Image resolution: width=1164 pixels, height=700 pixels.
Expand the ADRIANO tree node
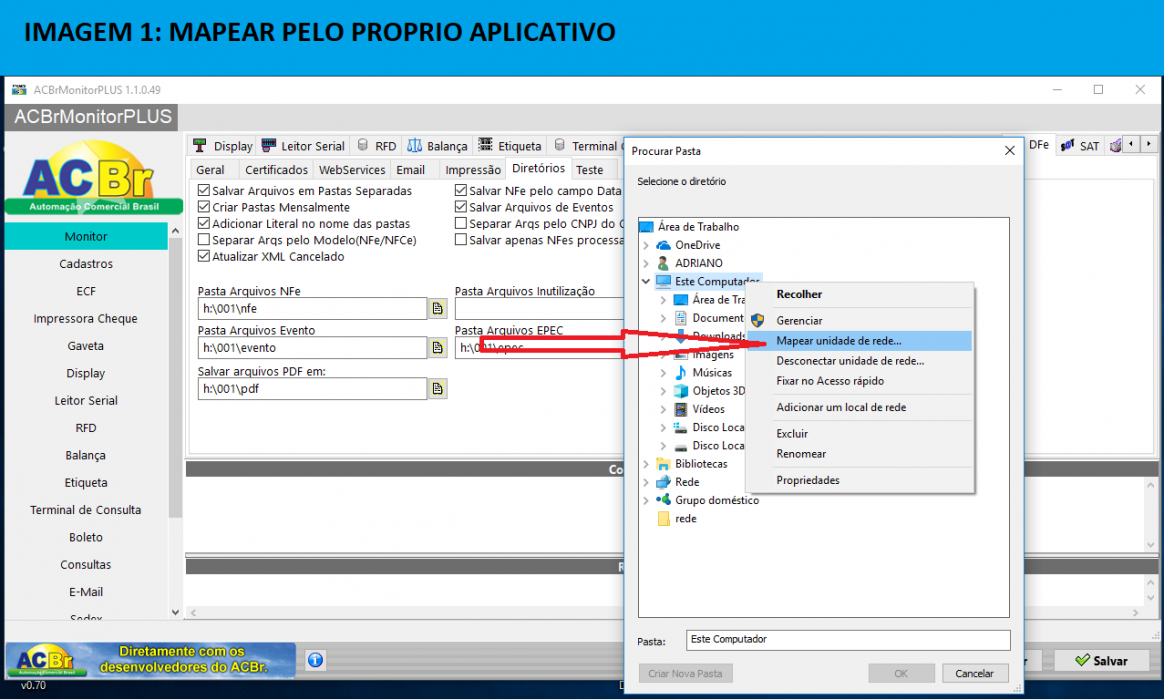point(646,263)
